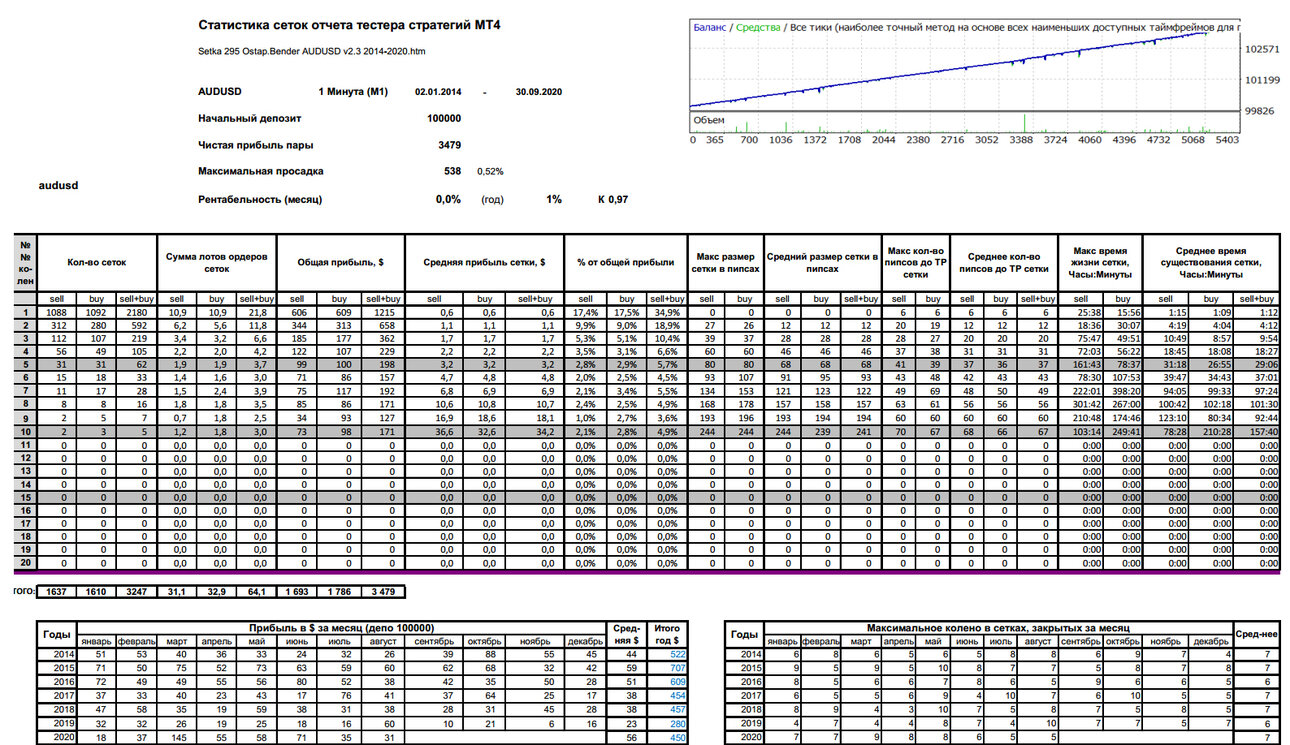Click the 'Макс размер сетки в пипсах' header
This screenshot has width=1290, height=745.
(x=725, y=262)
